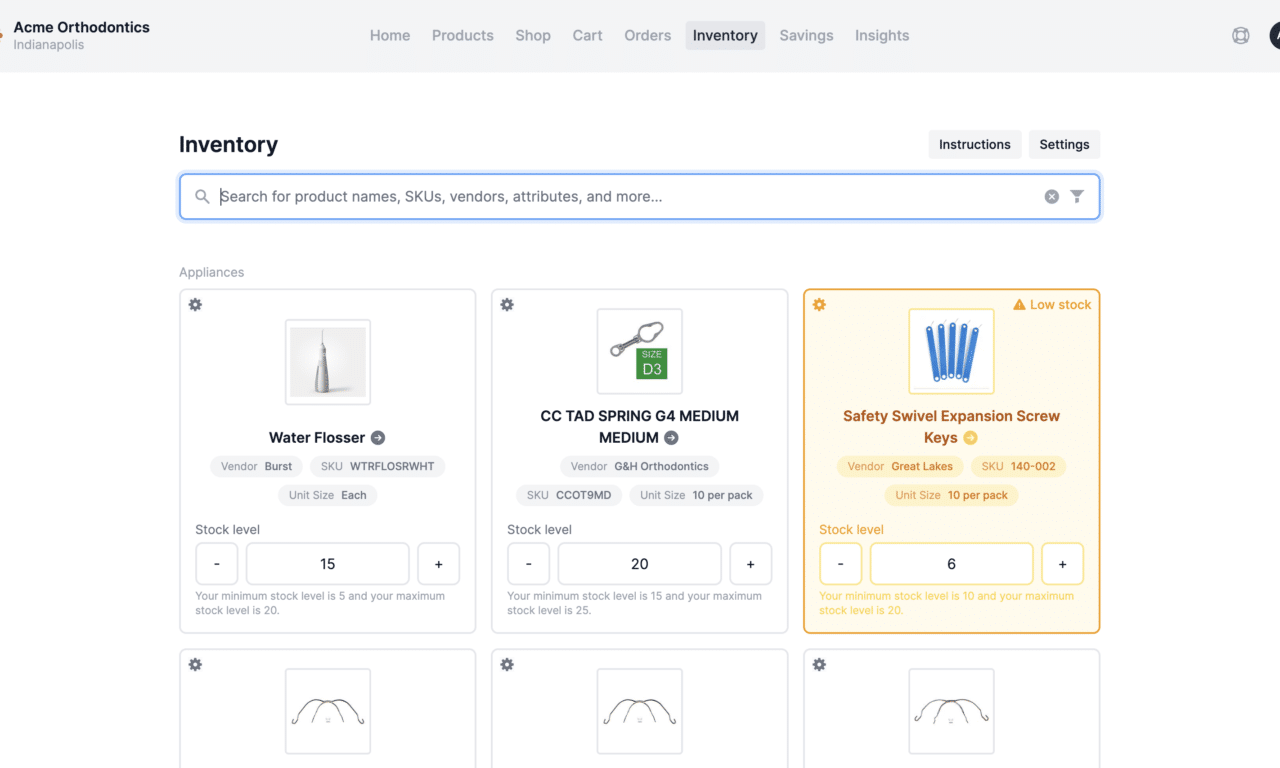Click the Low stock label
1280x768 pixels.
tap(1061, 305)
